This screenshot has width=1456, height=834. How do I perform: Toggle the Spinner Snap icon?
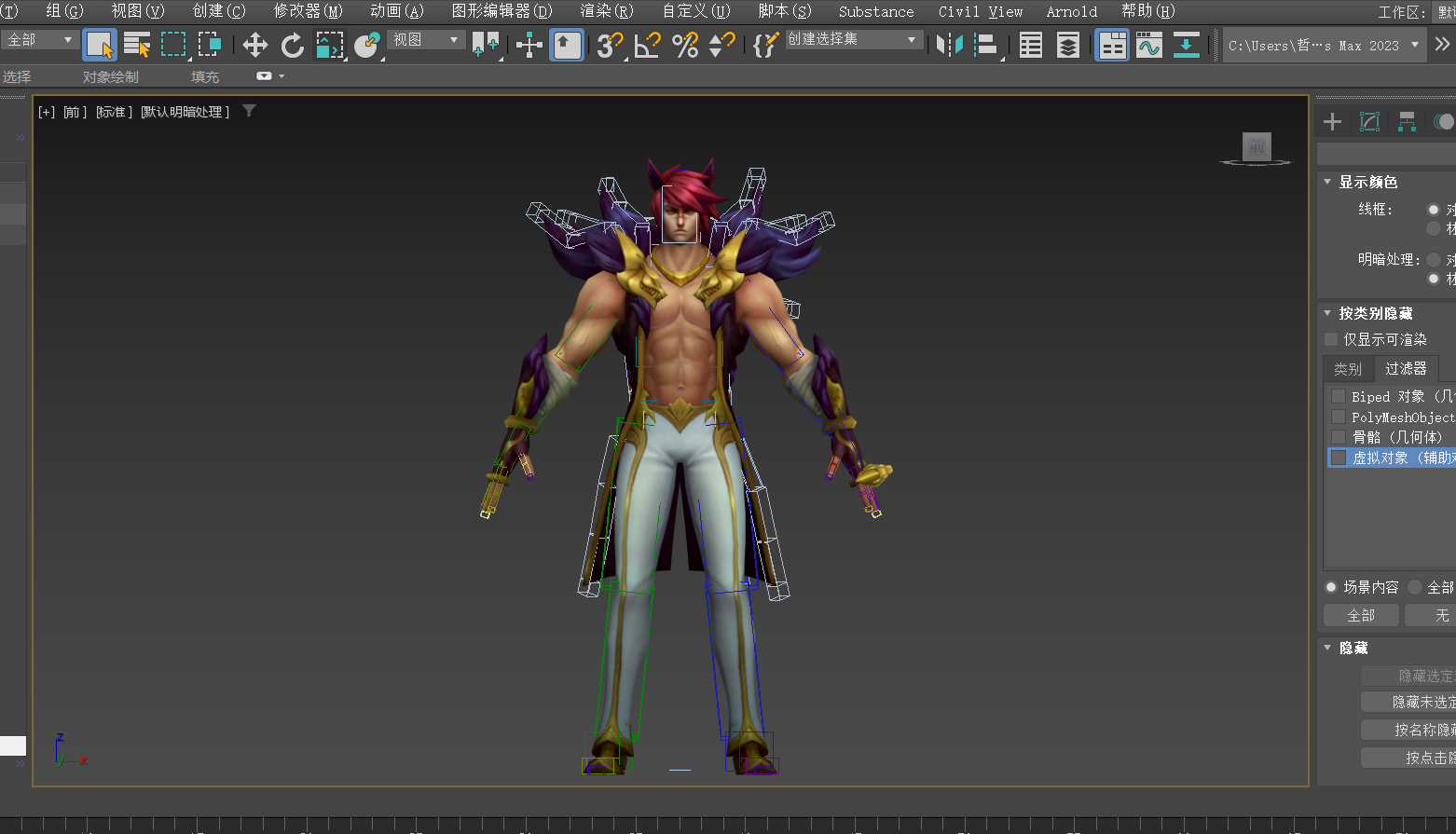click(722, 45)
